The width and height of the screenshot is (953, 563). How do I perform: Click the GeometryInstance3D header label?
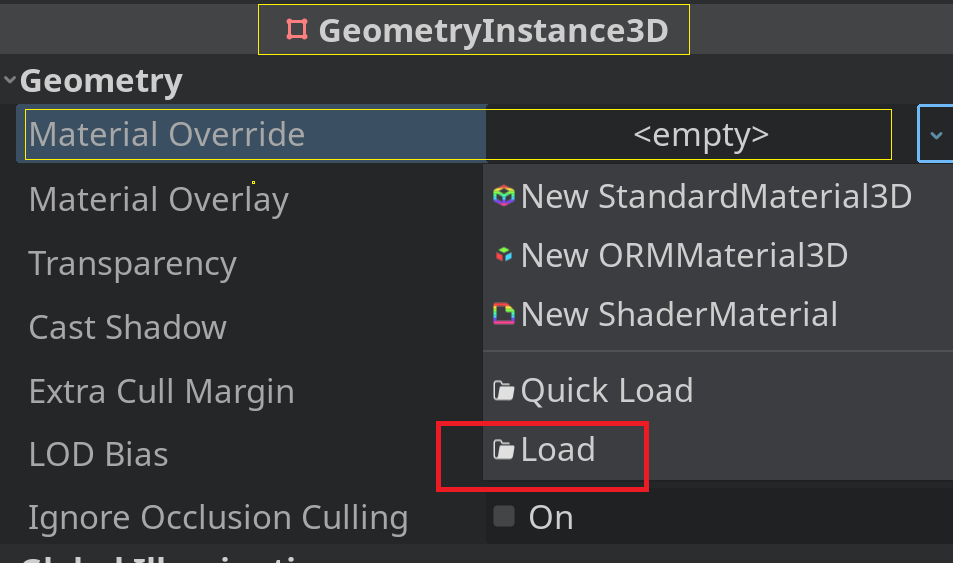click(492, 30)
